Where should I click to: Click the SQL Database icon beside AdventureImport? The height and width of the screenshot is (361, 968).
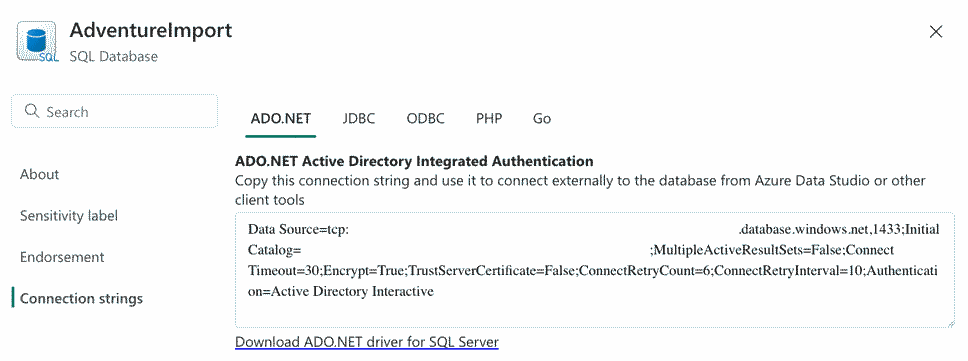pyautogui.click(x=36, y=41)
